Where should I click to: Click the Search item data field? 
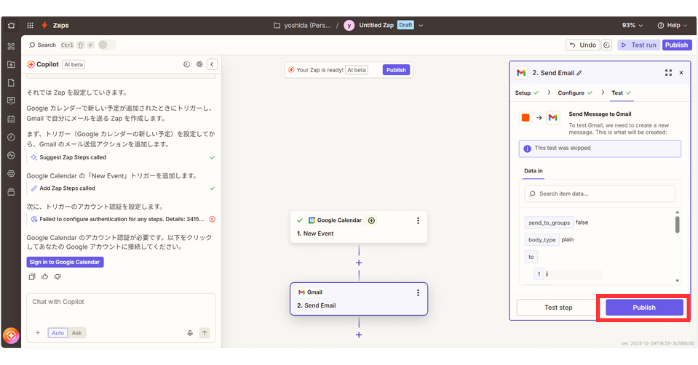coord(600,194)
